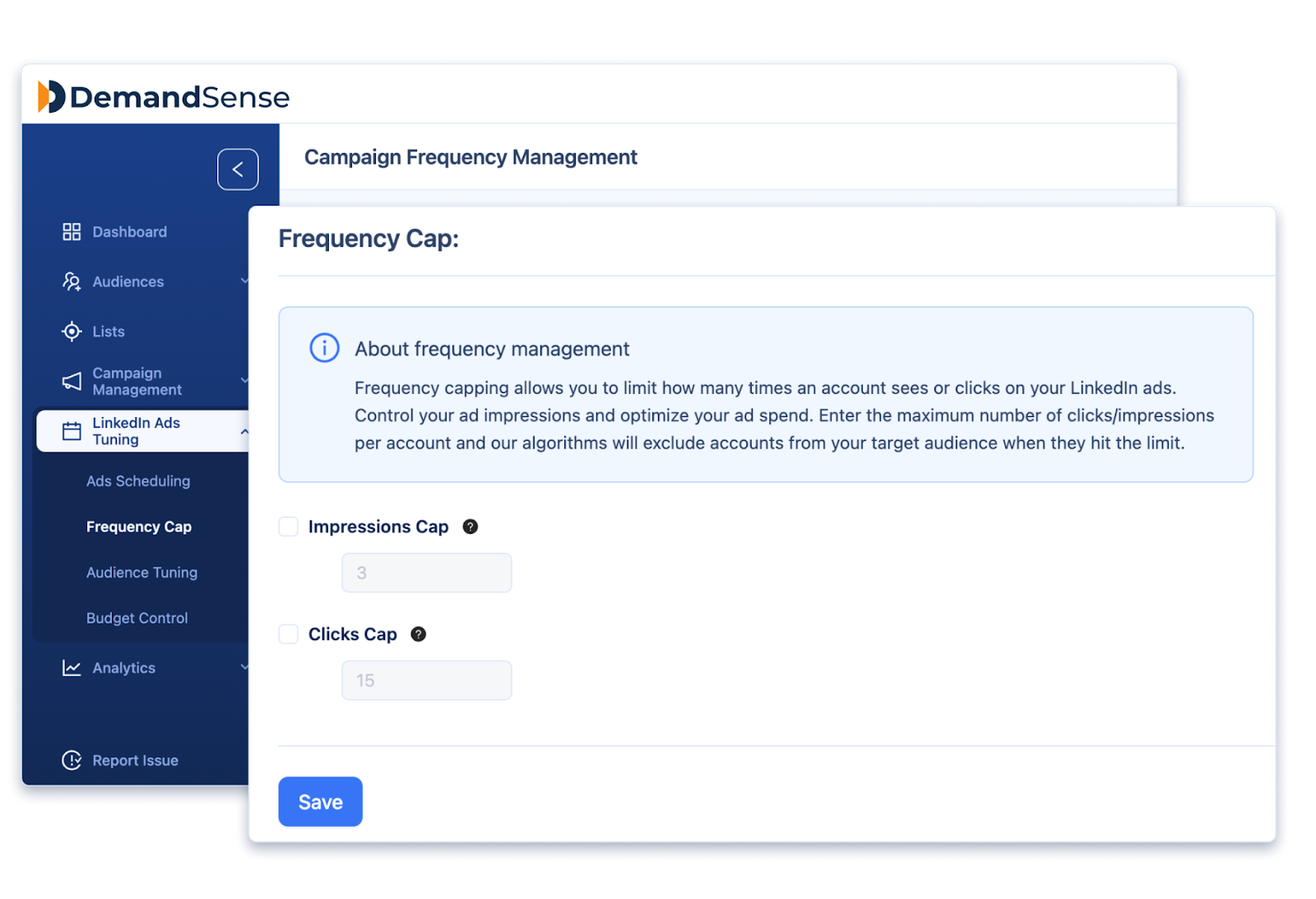The width and height of the screenshot is (1316, 899).
Task: Open the Analytics menu label
Action: tap(124, 668)
